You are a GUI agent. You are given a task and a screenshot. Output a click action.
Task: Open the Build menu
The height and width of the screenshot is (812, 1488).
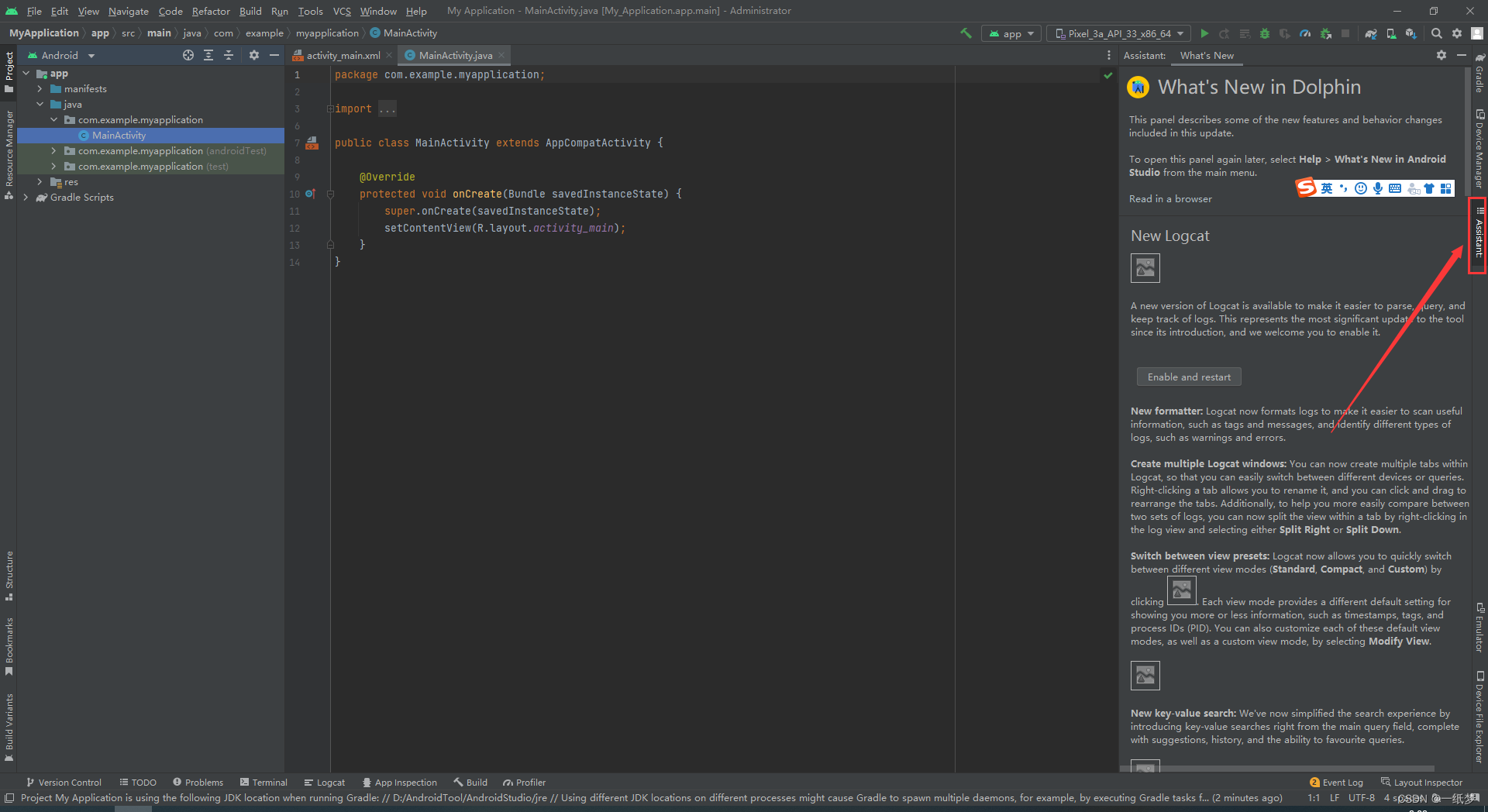point(250,11)
